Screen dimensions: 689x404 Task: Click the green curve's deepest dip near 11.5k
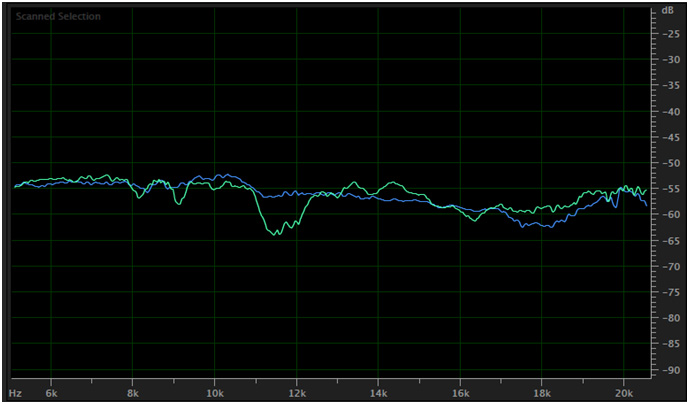pyautogui.click(x=275, y=234)
